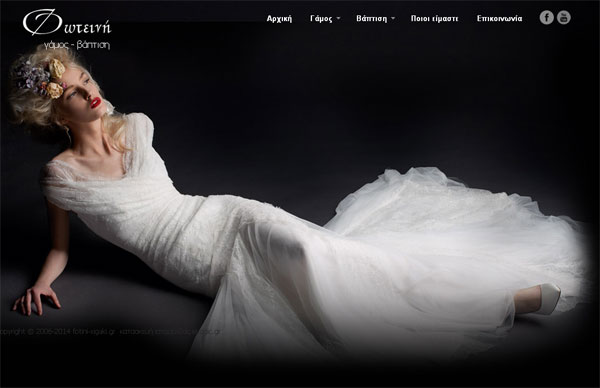Click the Φωτεινή script logo

(x=67, y=23)
